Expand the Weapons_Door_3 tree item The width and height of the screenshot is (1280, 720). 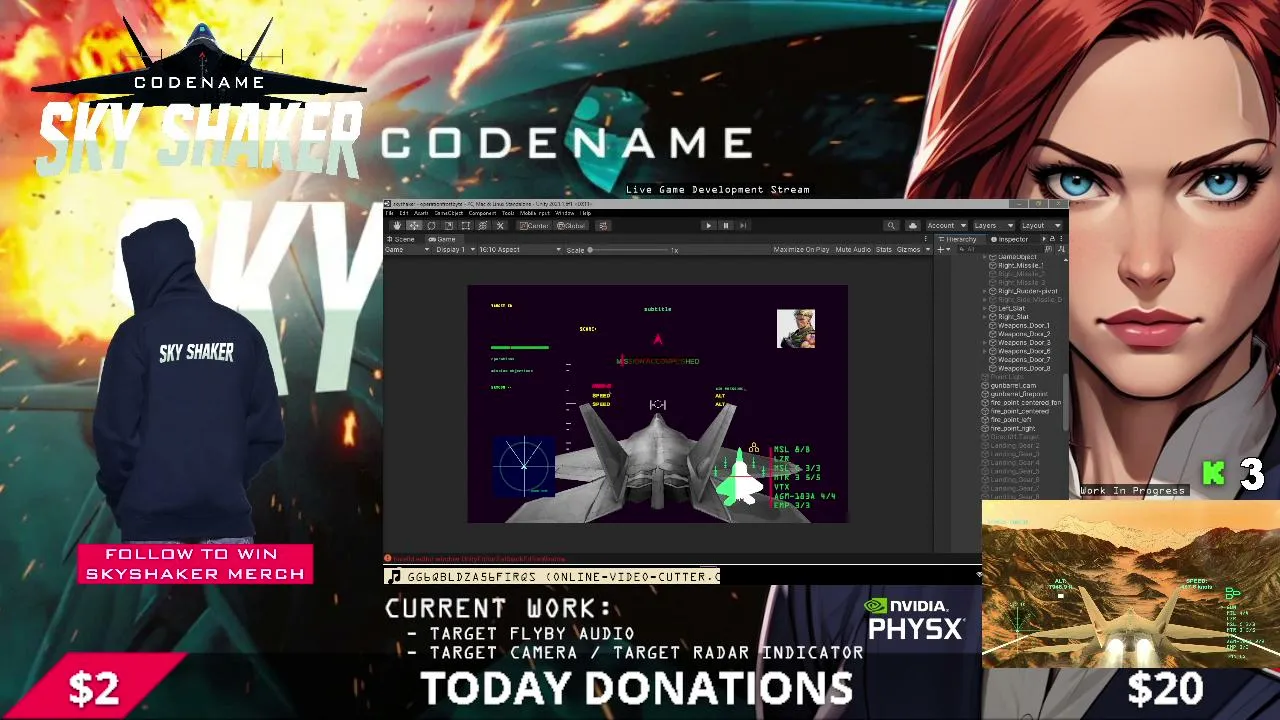coord(986,343)
